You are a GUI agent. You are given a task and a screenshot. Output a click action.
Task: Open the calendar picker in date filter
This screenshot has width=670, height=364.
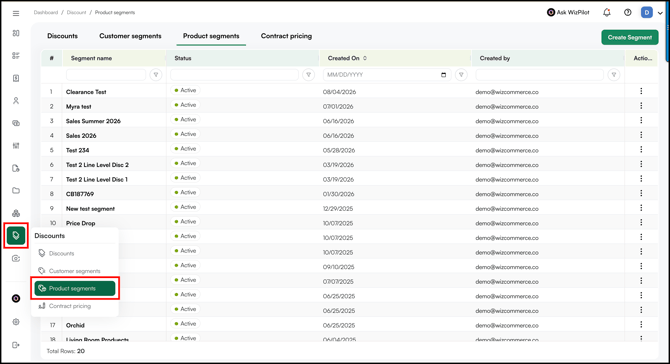[444, 75]
